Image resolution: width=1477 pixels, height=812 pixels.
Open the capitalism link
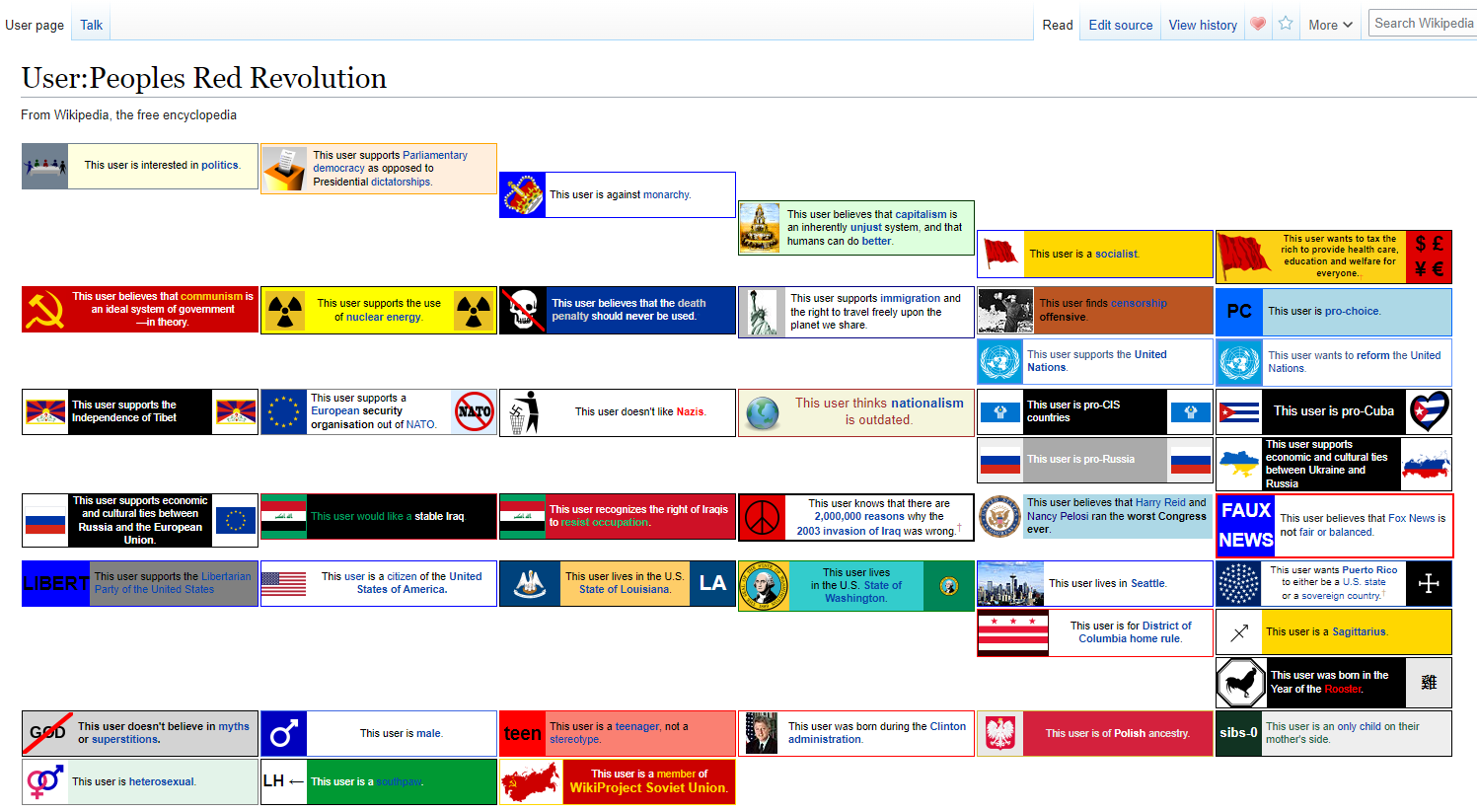click(x=921, y=214)
